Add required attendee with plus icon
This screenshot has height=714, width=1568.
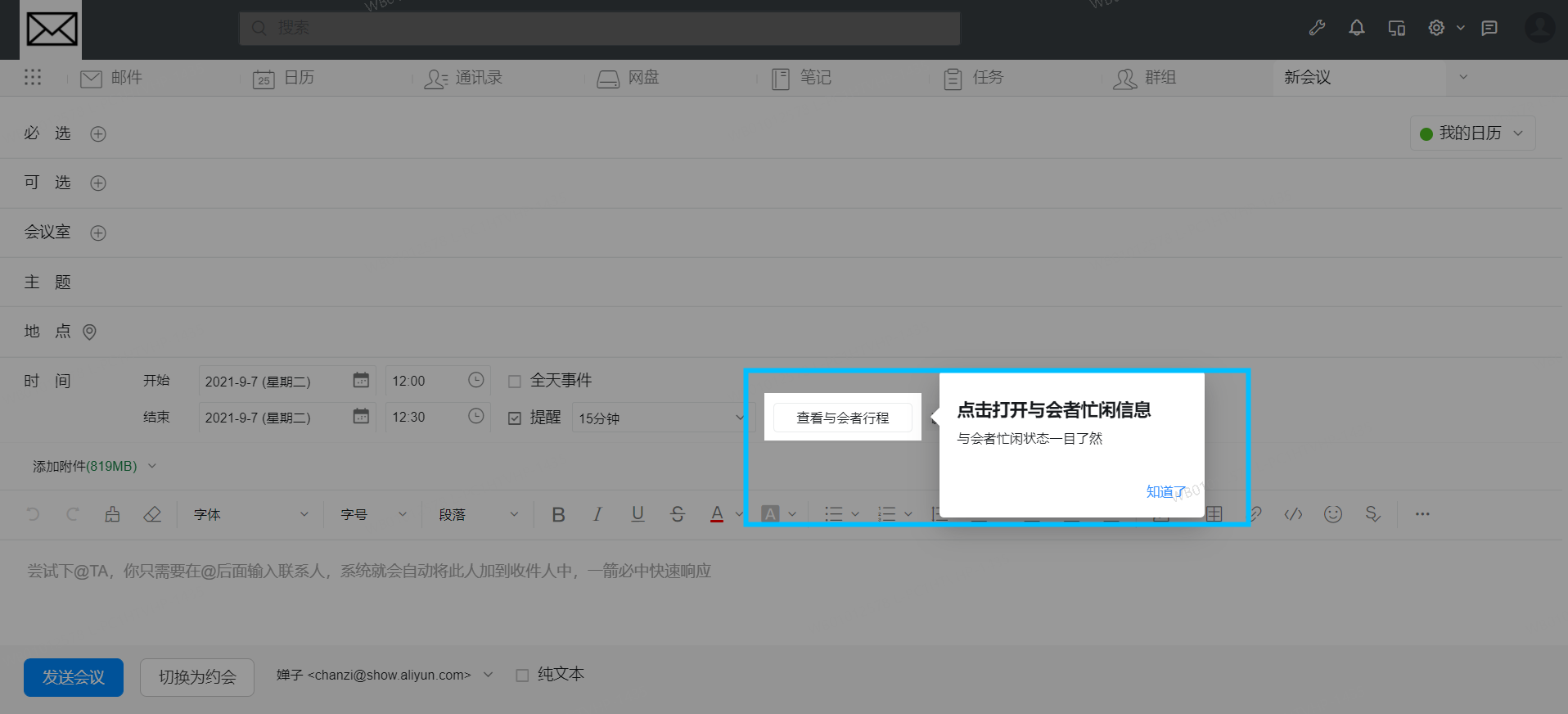98,134
